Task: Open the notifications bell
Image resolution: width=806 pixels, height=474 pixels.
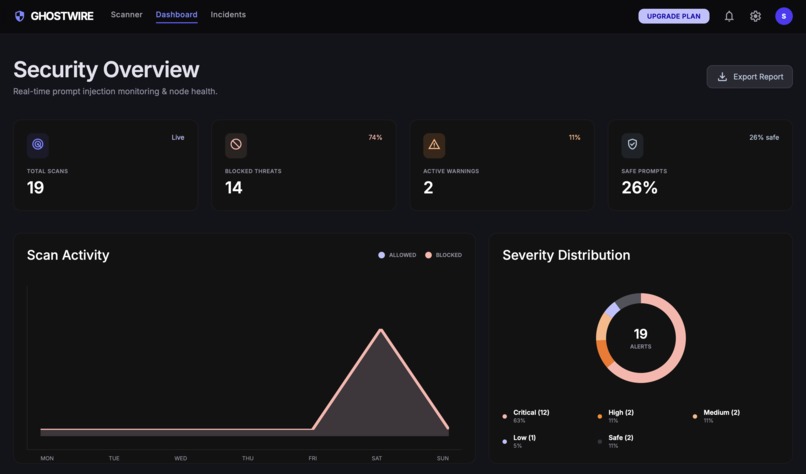Action: point(729,16)
